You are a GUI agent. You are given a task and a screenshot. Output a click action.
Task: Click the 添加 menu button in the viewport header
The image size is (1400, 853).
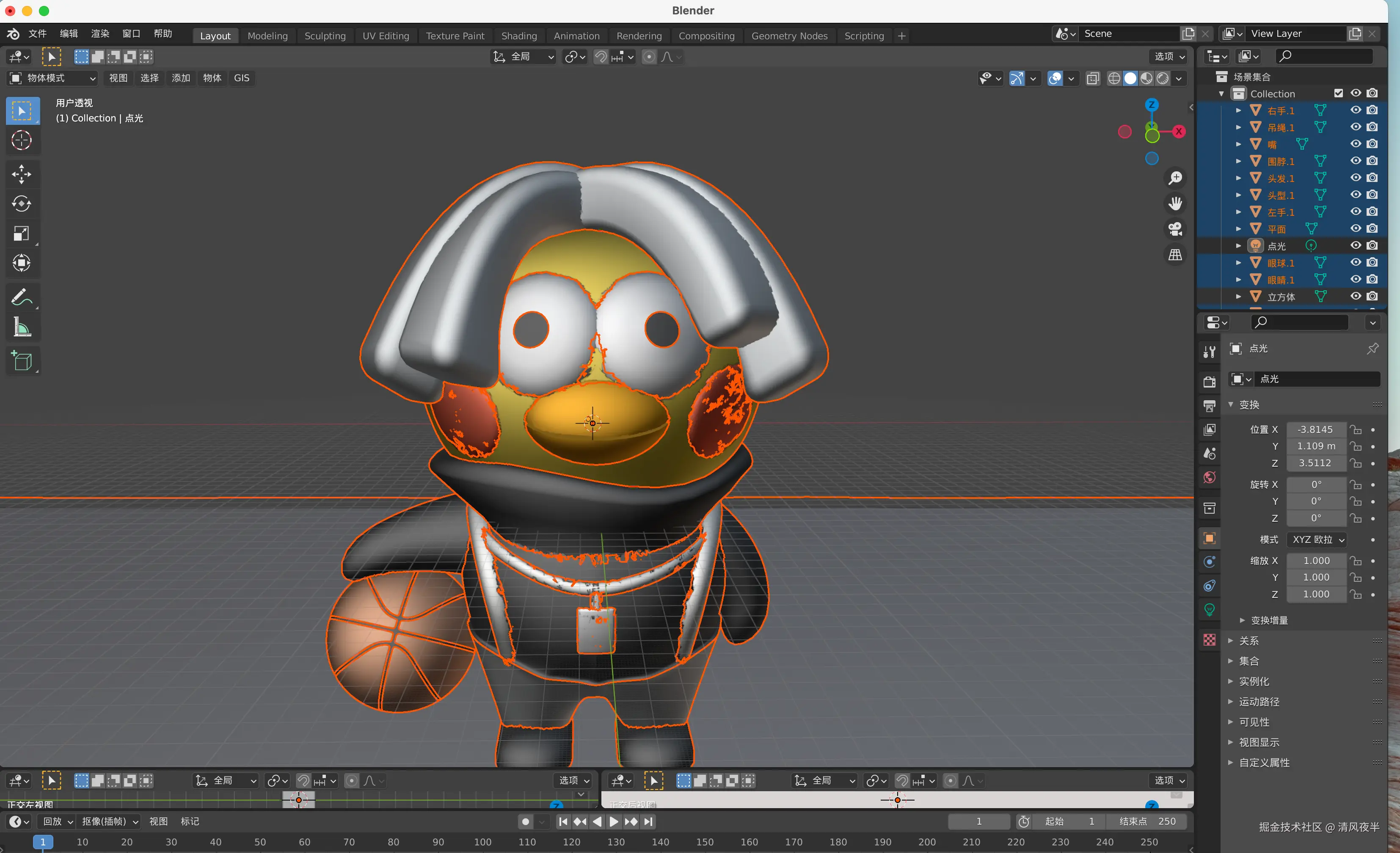(181, 78)
